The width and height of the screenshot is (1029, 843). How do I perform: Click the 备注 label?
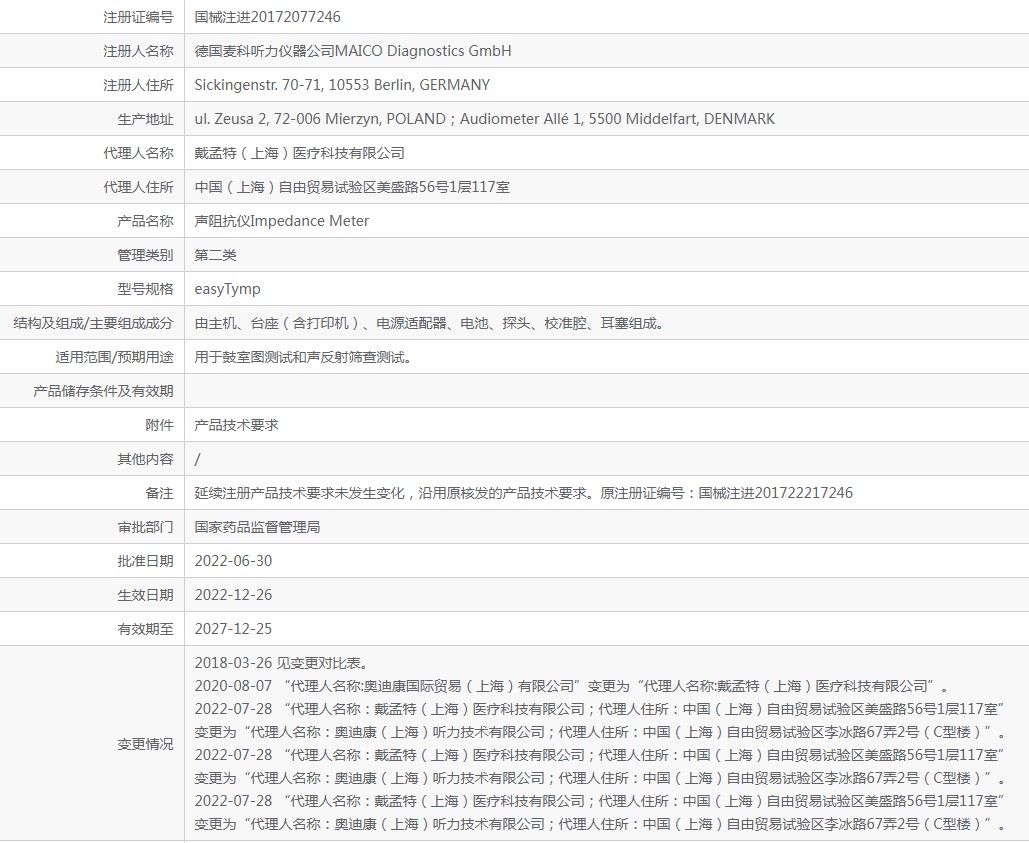coord(159,493)
